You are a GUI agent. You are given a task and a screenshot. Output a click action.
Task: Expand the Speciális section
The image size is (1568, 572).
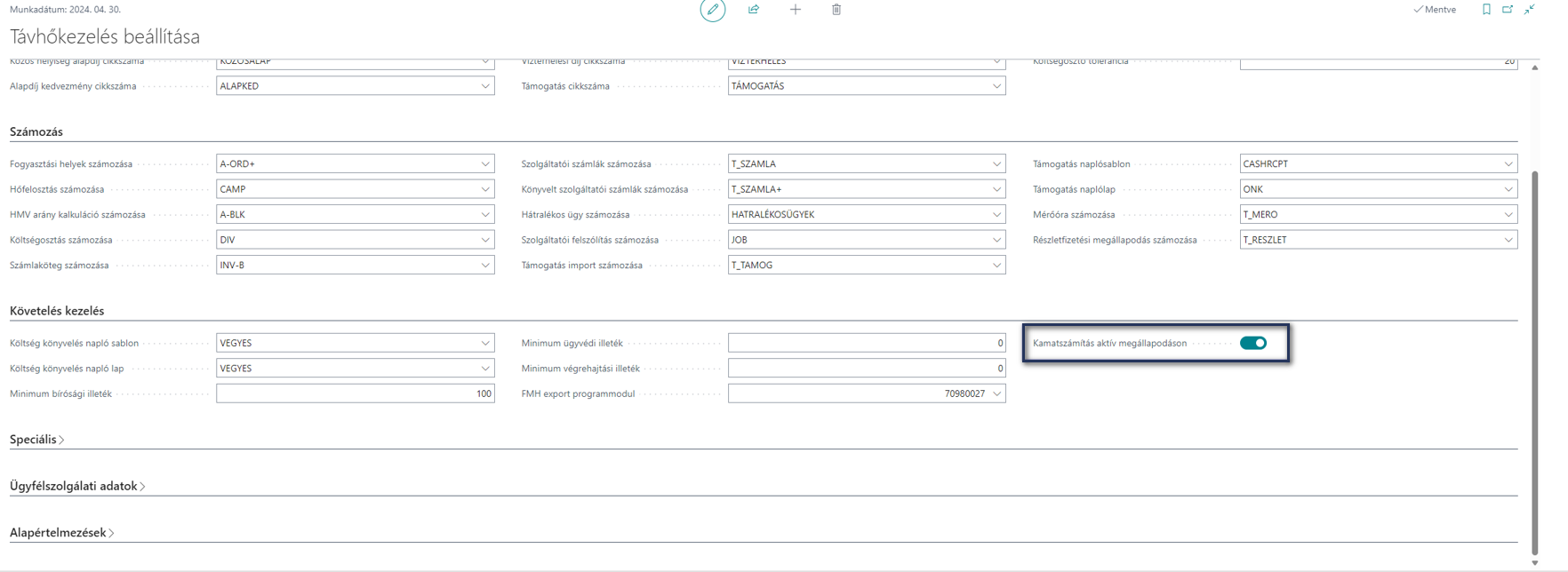point(36,440)
